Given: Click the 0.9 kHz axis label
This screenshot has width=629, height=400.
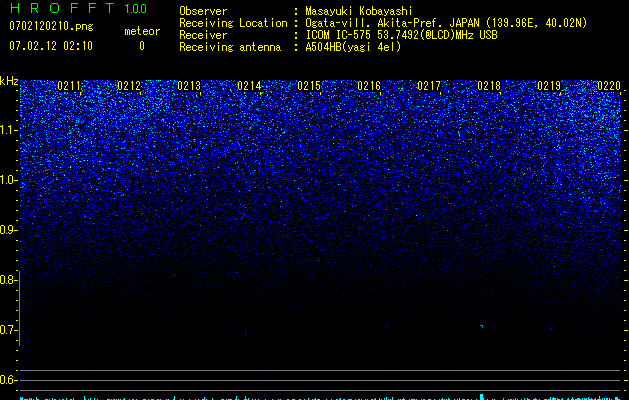Looking at the screenshot, I should tap(7, 230).
